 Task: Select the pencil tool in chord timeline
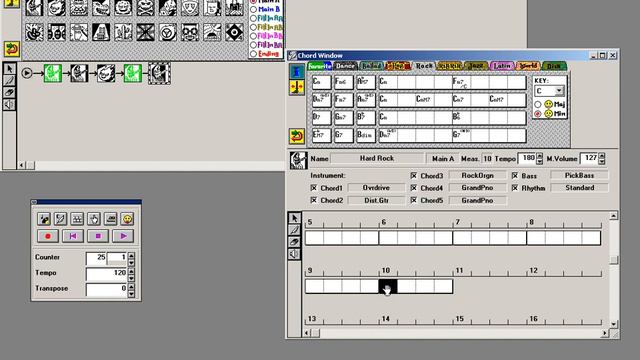(x=294, y=230)
